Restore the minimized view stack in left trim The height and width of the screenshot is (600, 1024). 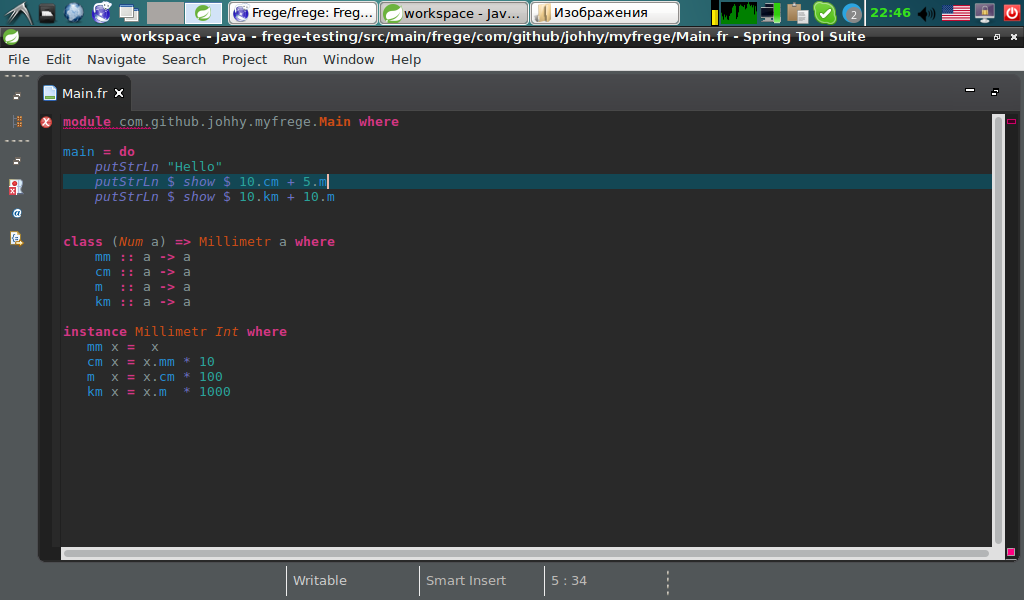17,97
